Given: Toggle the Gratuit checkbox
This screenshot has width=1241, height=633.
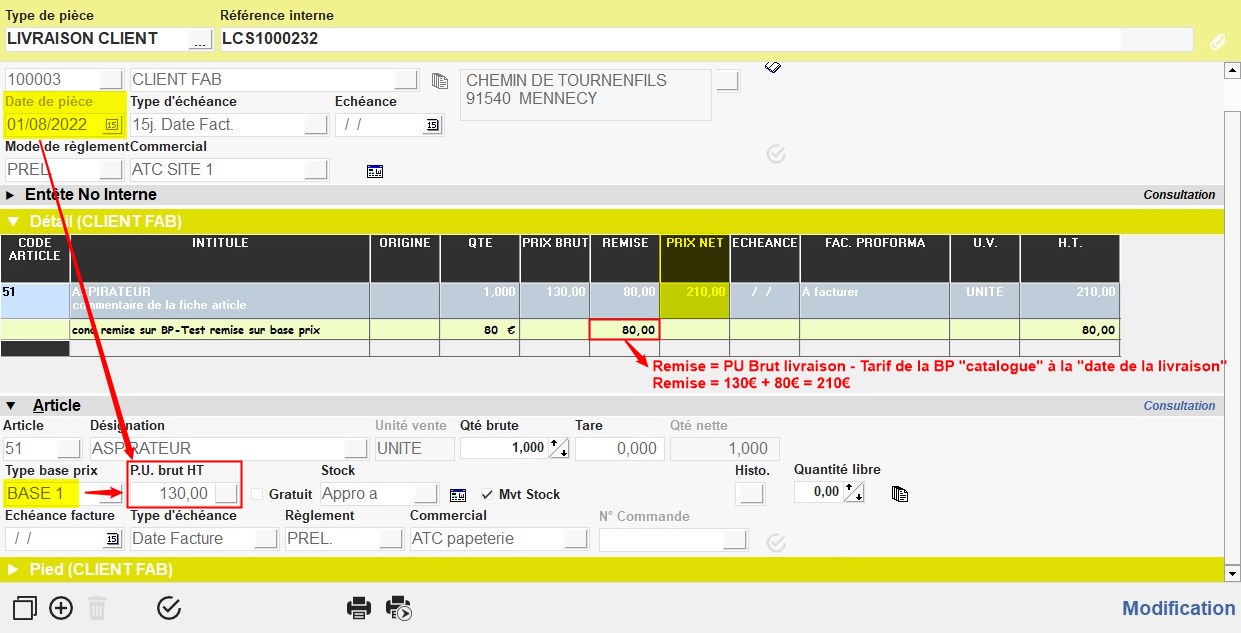Looking at the screenshot, I should (258, 494).
